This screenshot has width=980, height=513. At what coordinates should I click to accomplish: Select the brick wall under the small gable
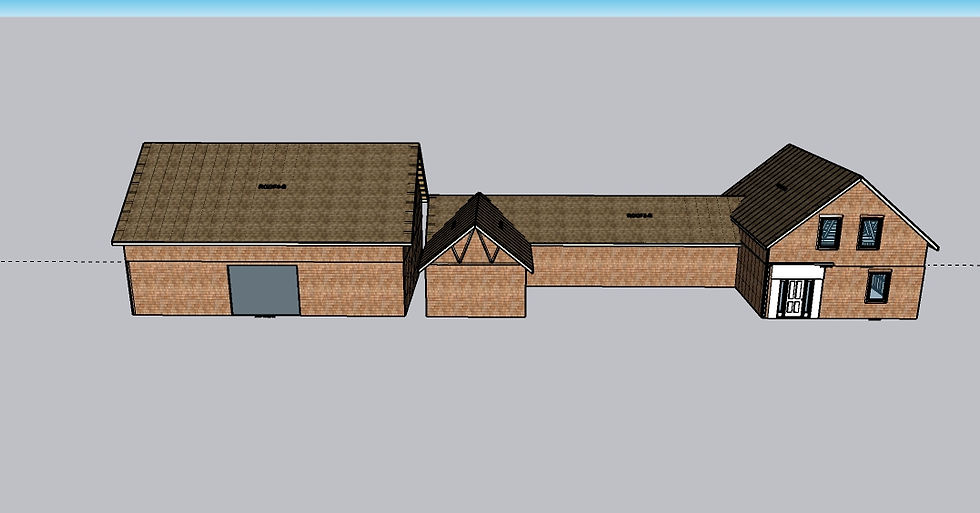pyautogui.click(x=476, y=291)
